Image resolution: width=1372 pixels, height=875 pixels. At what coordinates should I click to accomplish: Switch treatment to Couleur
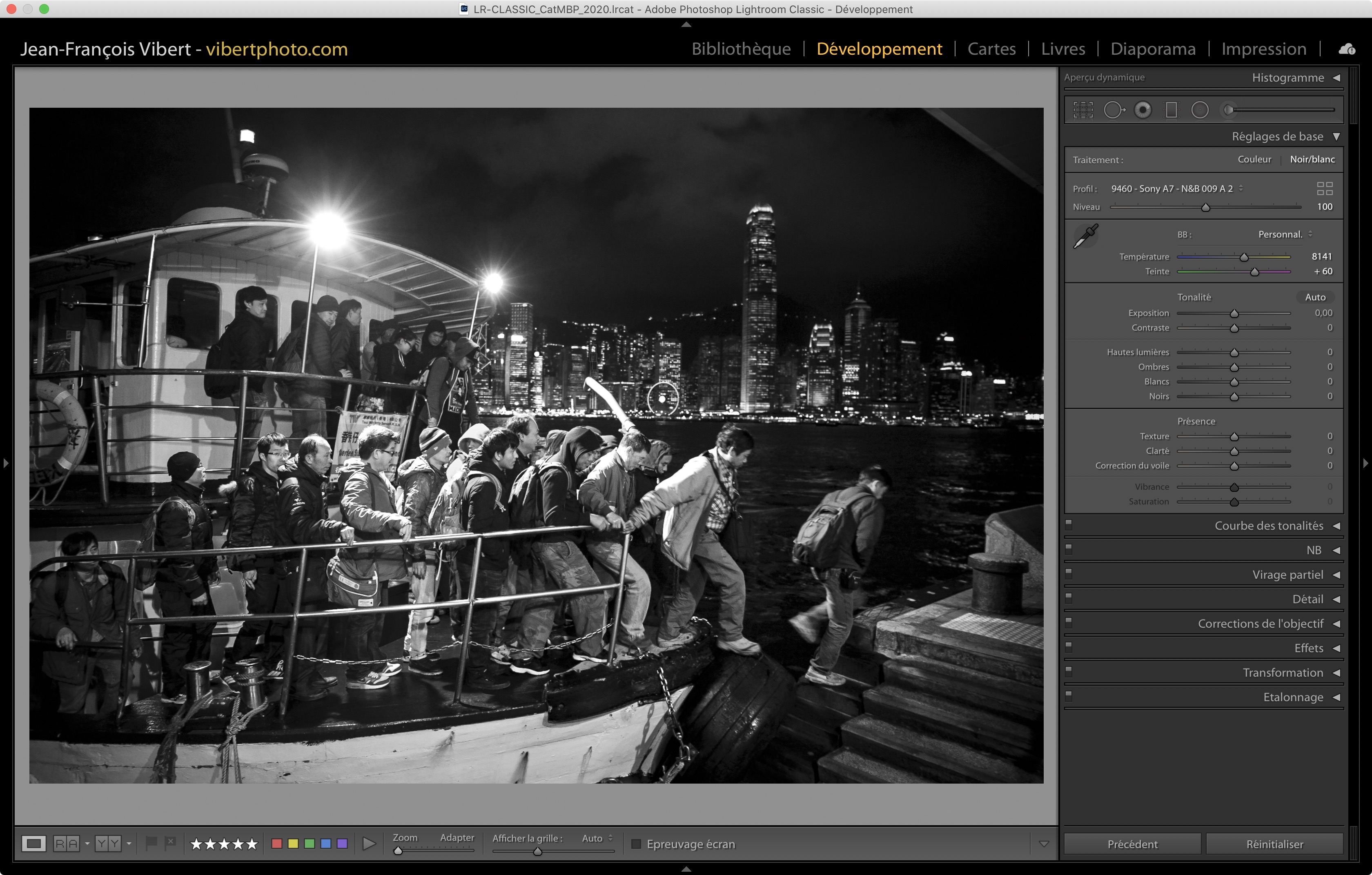tap(1254, 160)
